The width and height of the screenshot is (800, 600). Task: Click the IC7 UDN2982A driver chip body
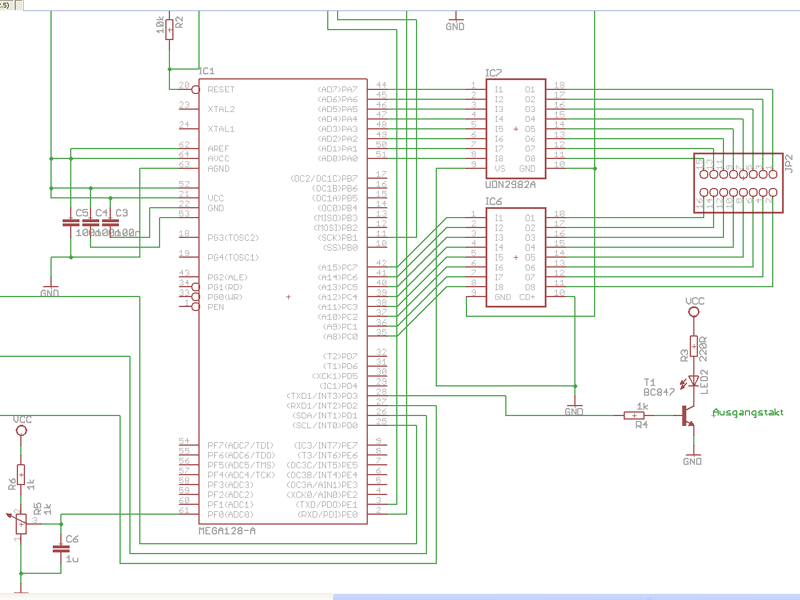click(516, 129)
